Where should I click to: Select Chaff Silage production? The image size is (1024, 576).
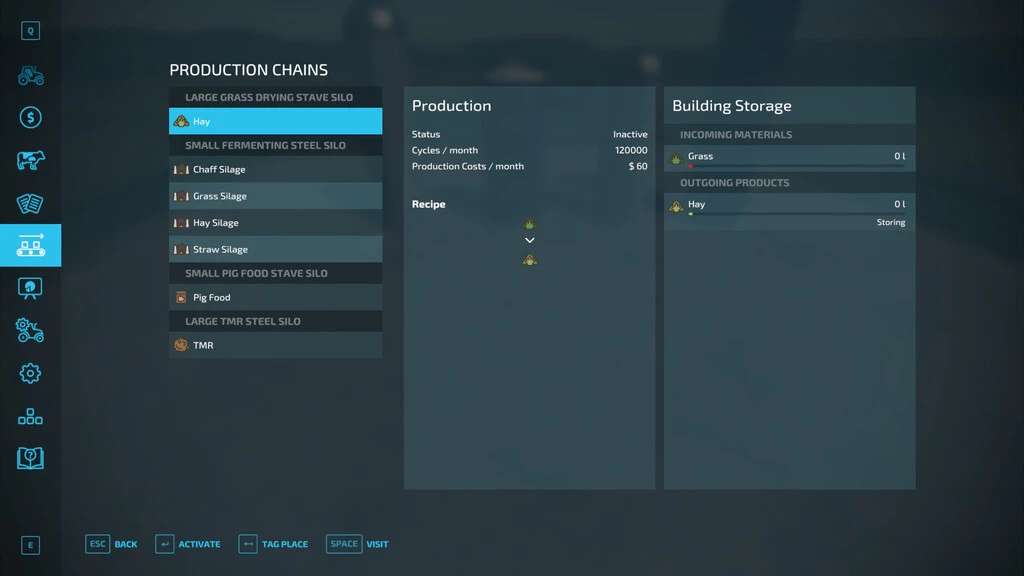point(275,169)
